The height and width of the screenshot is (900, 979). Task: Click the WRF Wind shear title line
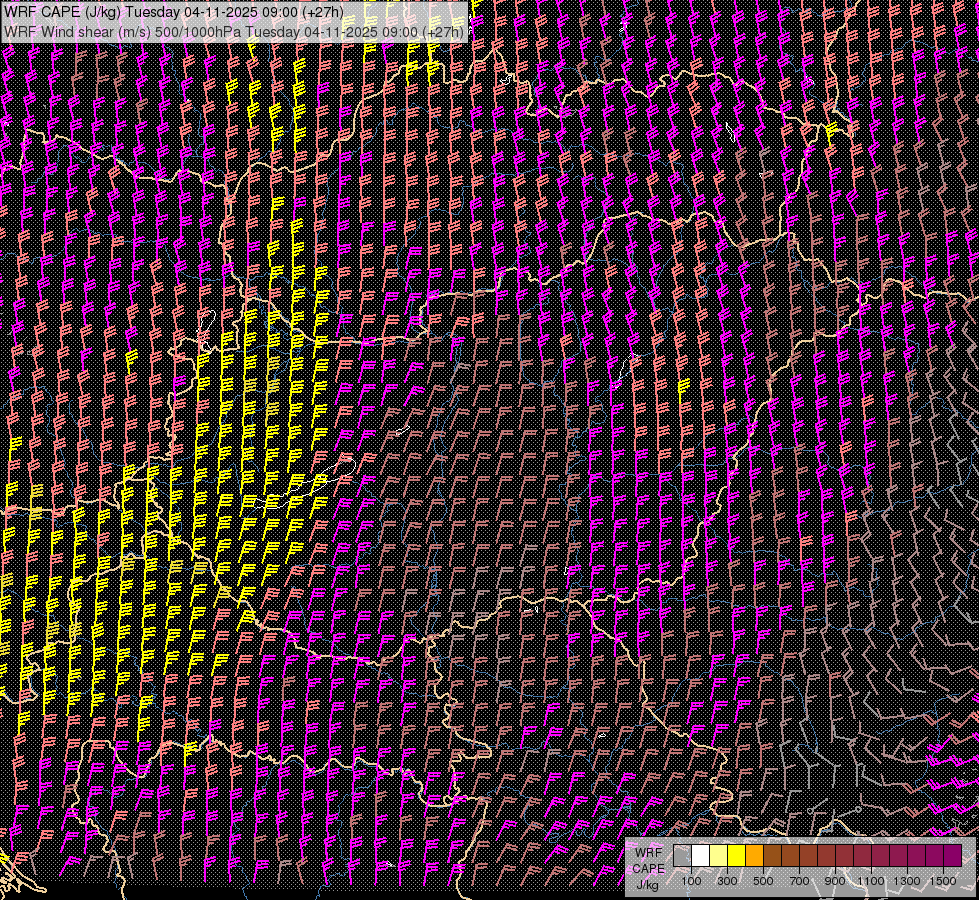[234, 31]
